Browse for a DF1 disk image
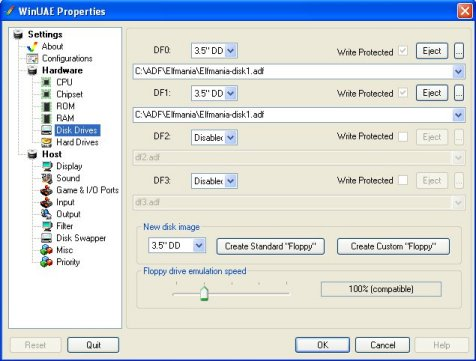Screen dimensions: 476x361 pos(459,93)
